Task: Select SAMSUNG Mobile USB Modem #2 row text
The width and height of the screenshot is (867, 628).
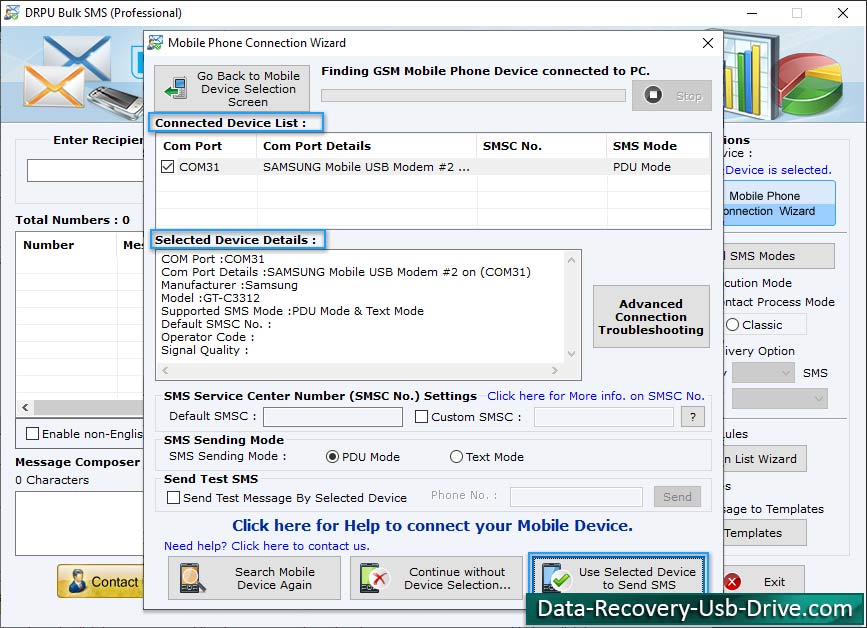Action: coord(366,167)
